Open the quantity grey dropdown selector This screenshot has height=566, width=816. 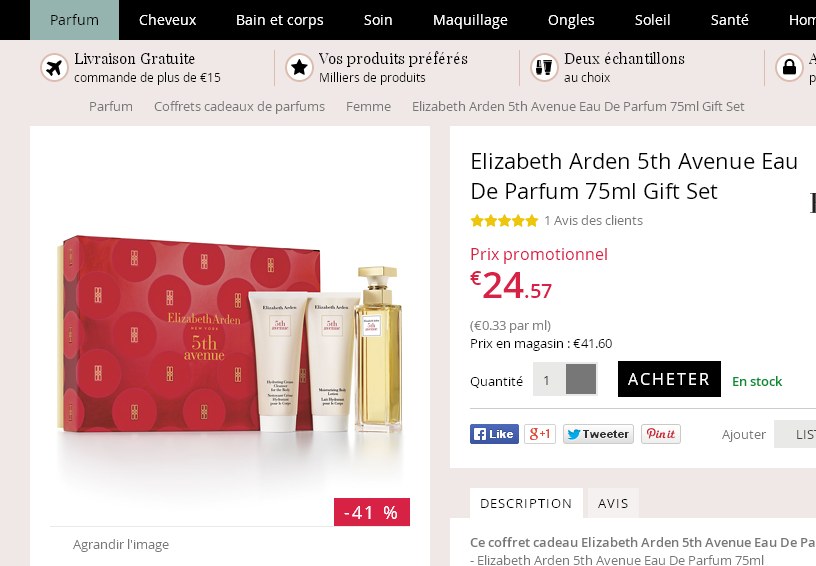click(x=581, y=379)
